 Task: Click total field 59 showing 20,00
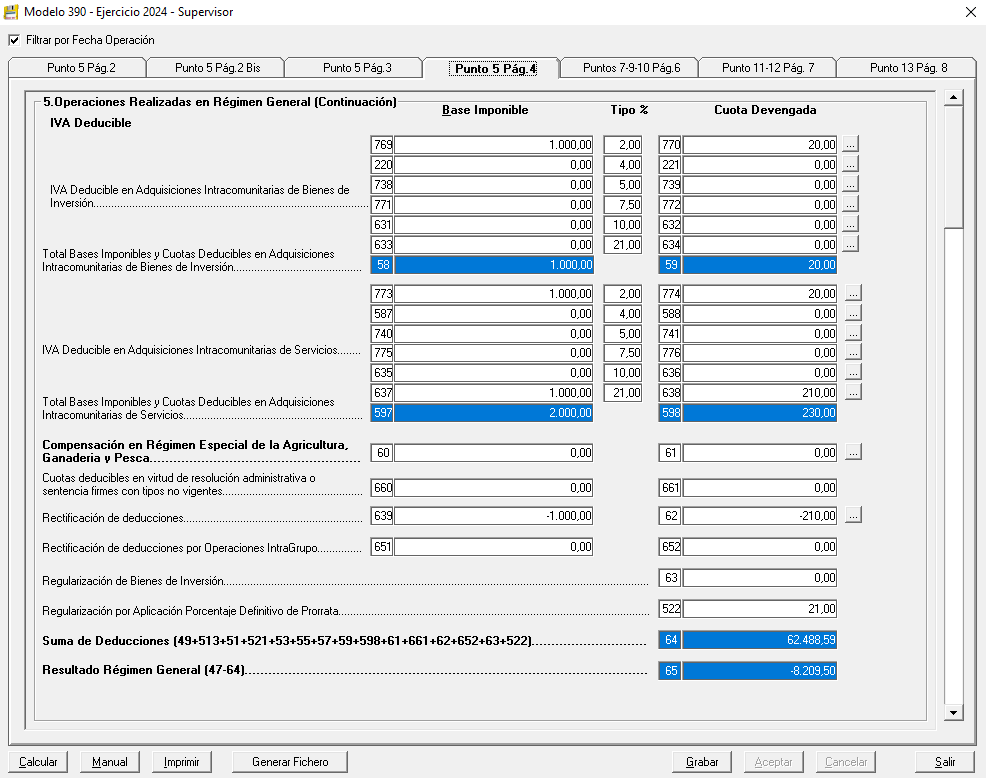click(760, 265)
